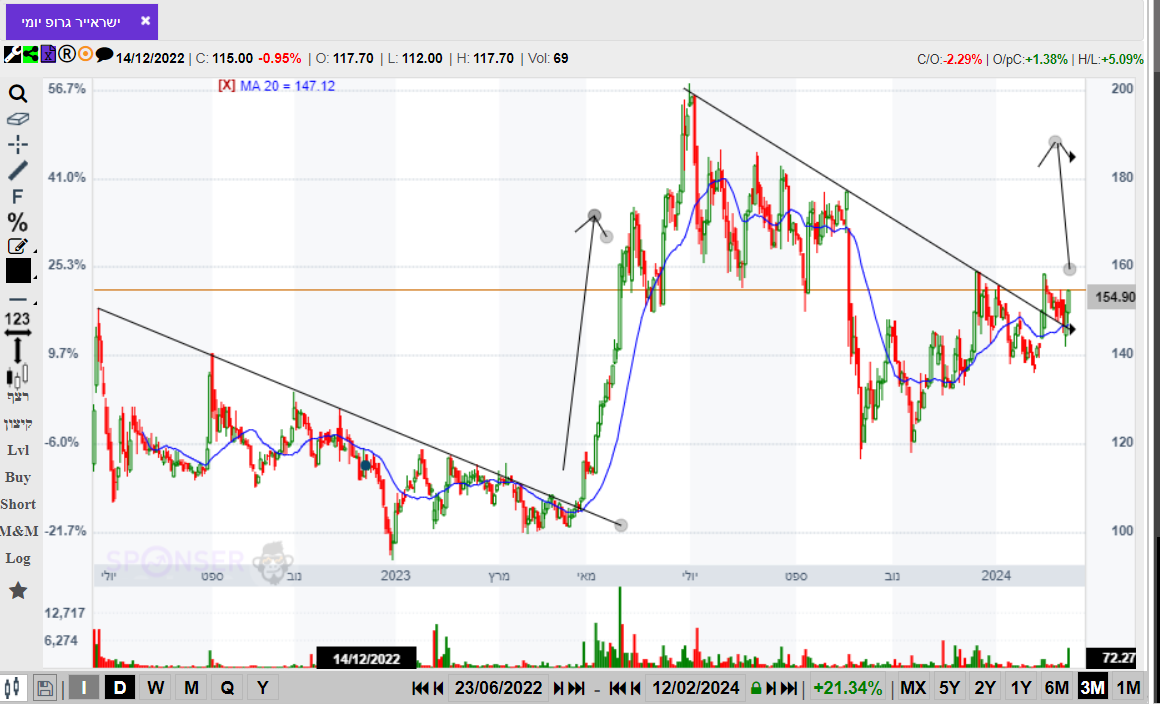
Task: Toggle the green lock icon
Action: (756, 688)
